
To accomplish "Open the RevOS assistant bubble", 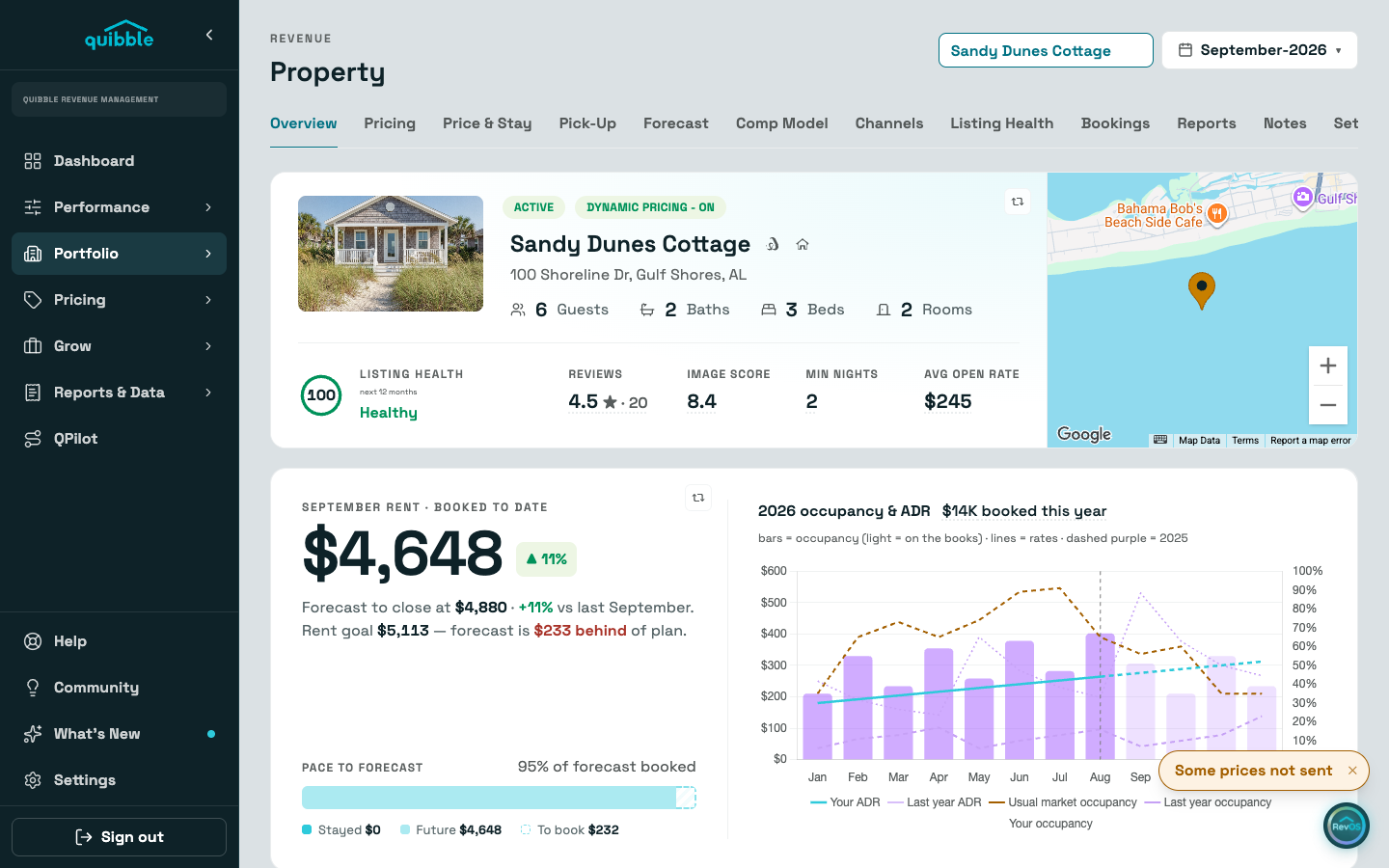I will pos(1347,826).
